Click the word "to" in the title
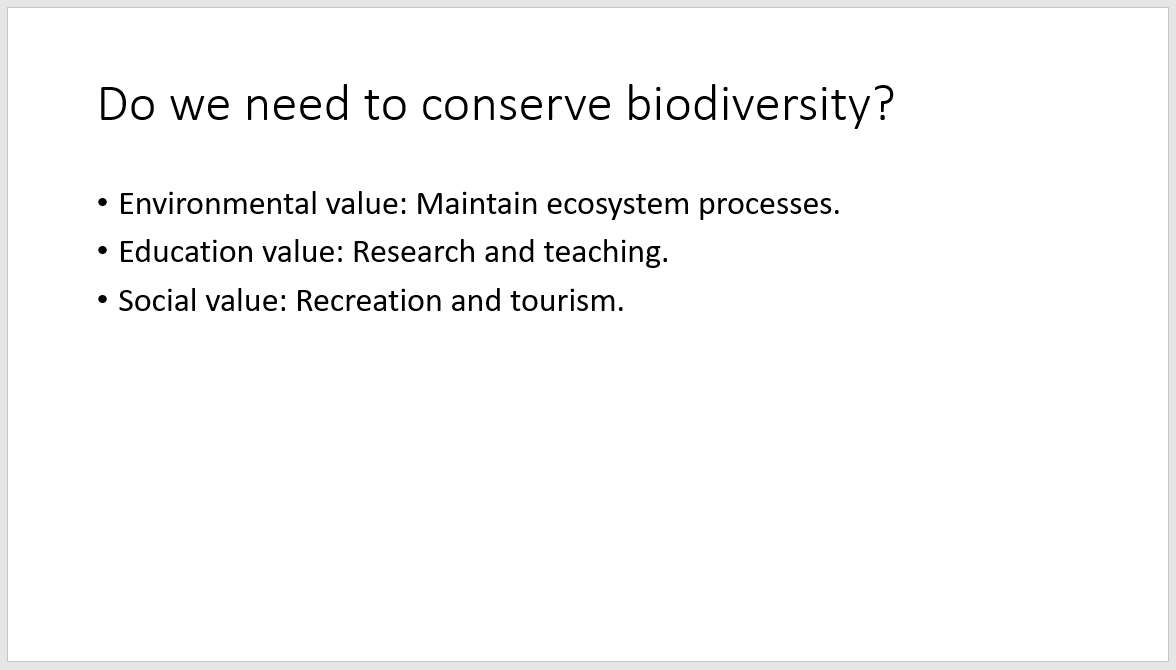 pyautogui.click(x=384, y=104)
